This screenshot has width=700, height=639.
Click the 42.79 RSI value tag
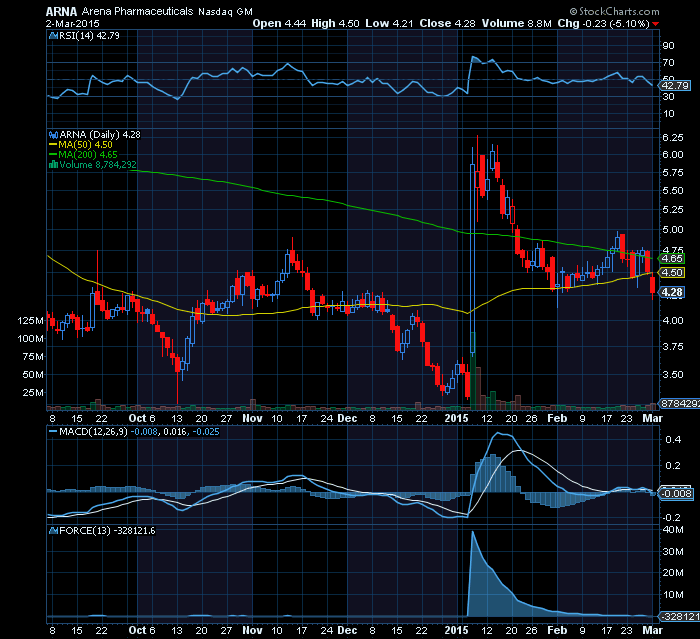(675, 85)
